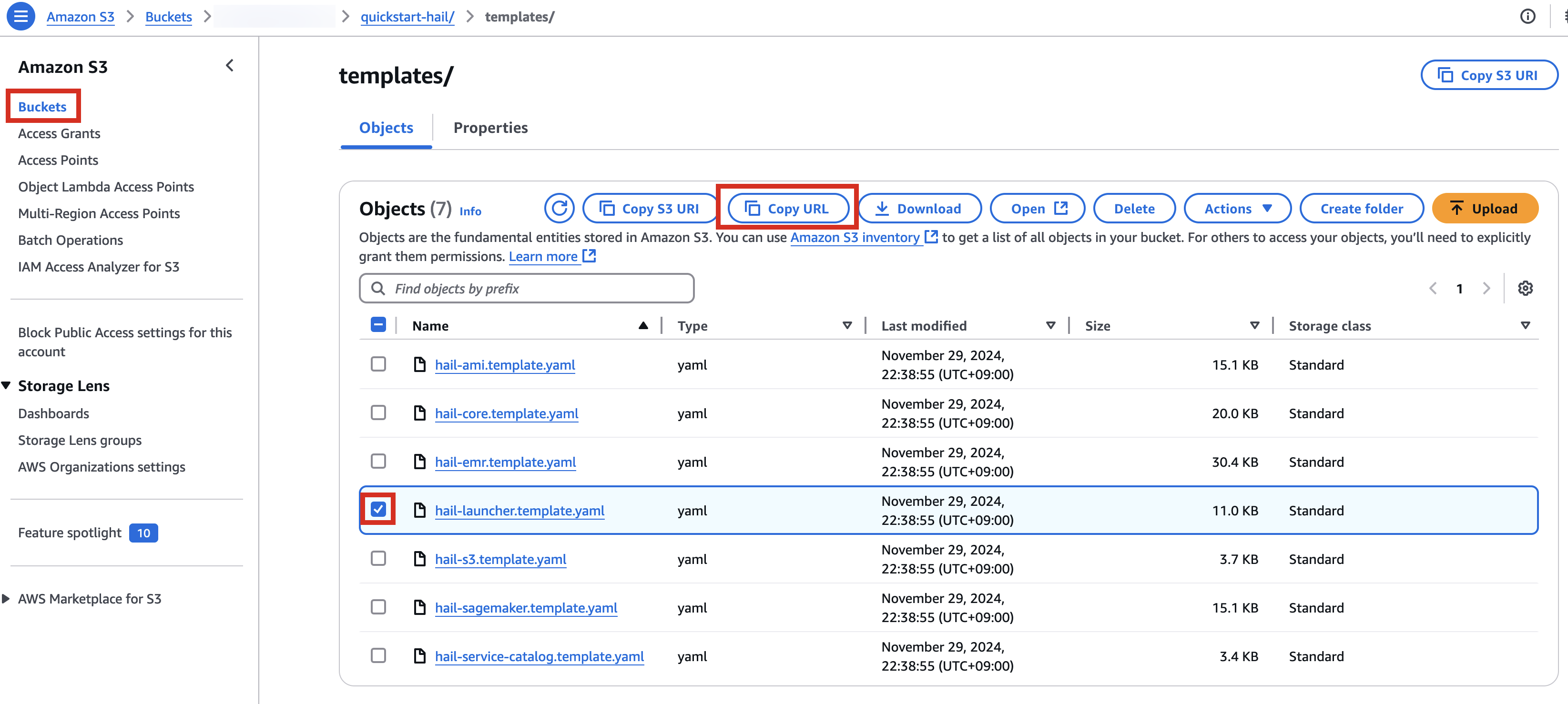The width and height of the screenshot is (1568, 704).
Task: Click the info circle icon at top right
Action: (x=1527, y=16)
